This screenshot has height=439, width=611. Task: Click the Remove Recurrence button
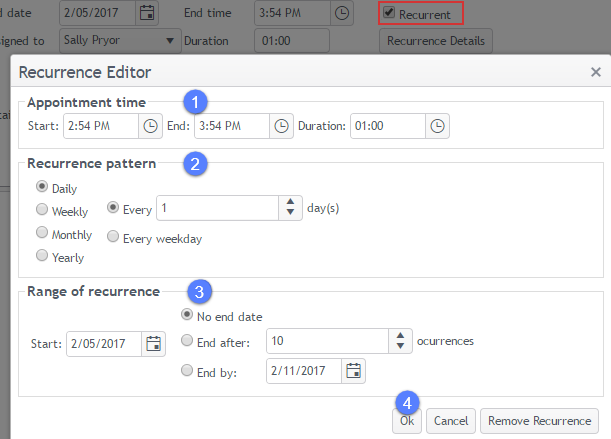tap(540, 421)
